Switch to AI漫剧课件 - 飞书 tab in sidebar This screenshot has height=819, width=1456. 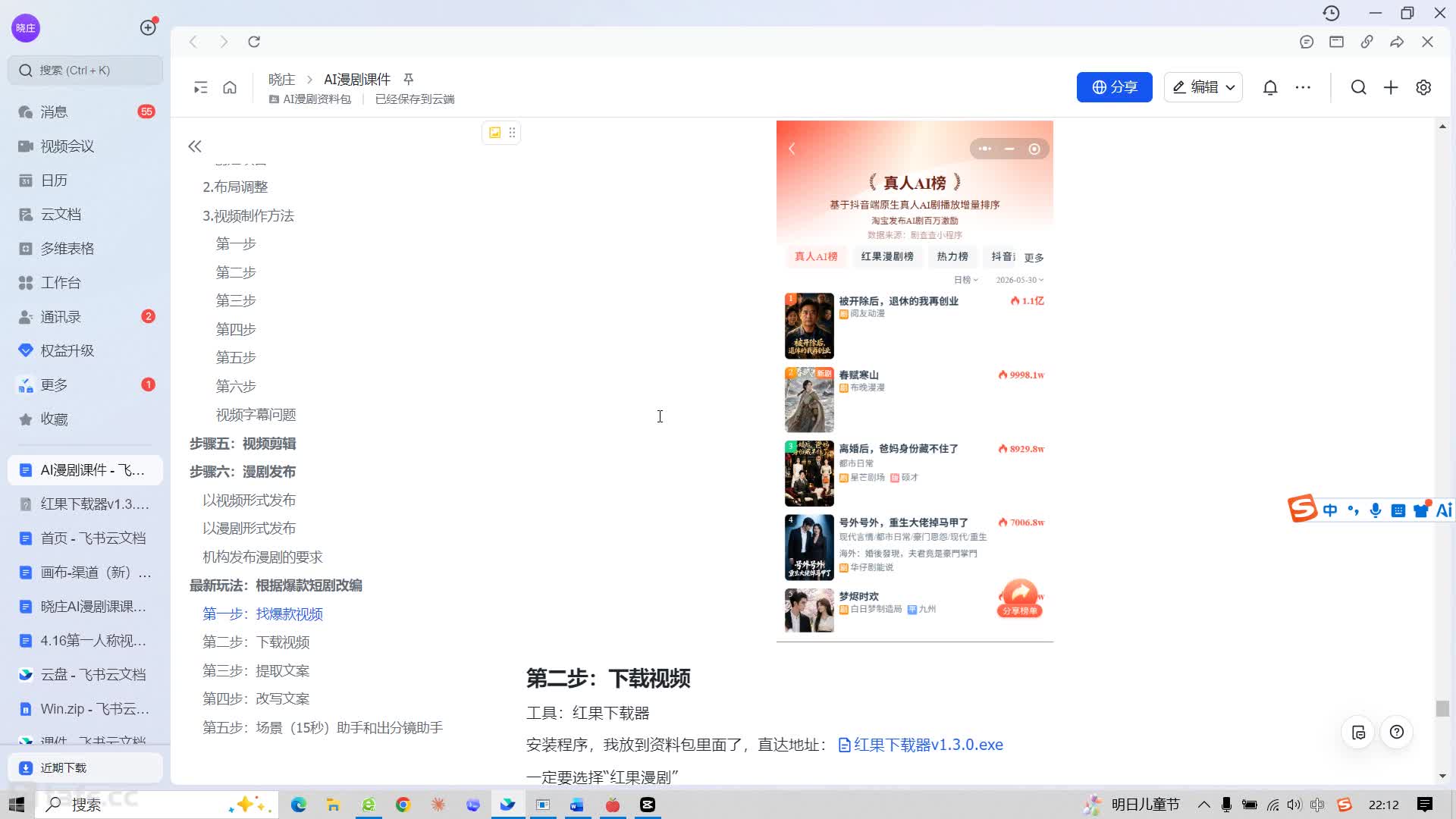click(x=85, y=470)
